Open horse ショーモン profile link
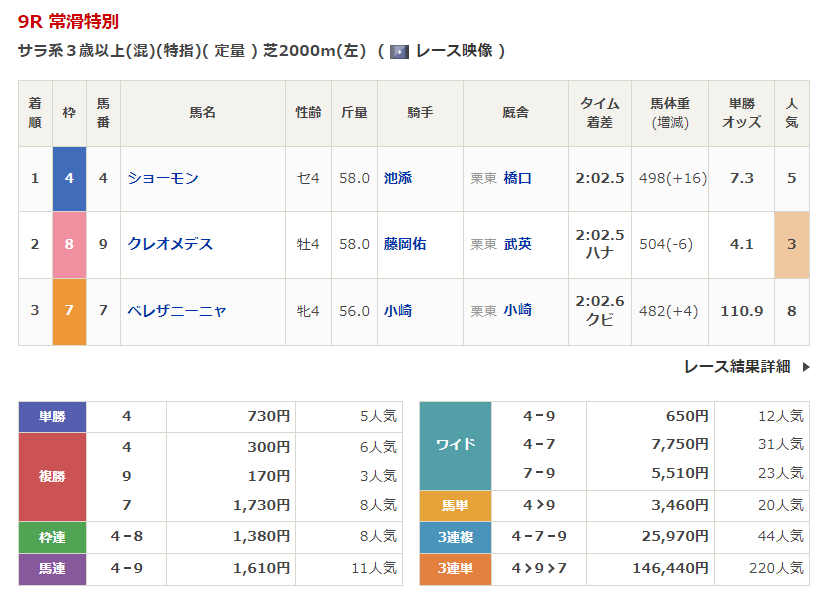The width and height of the screenshot is (828, 594). click(163, 178)
